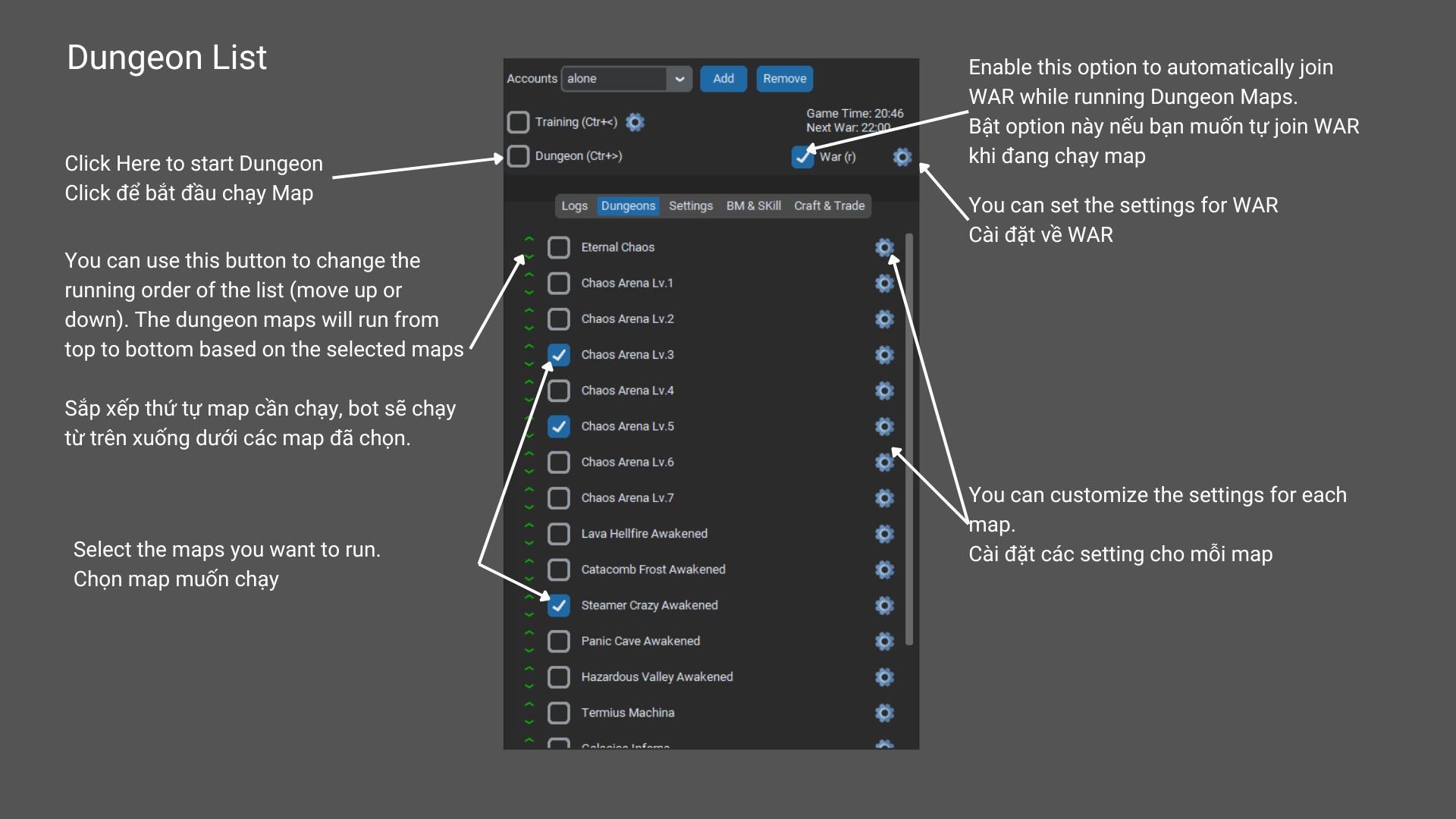Image resolution: width=1456 pixels, height=819 pixels.
Task: Move Chaos Arena Lv.3 down using green arrow
Action: click(x=529, y=363)
